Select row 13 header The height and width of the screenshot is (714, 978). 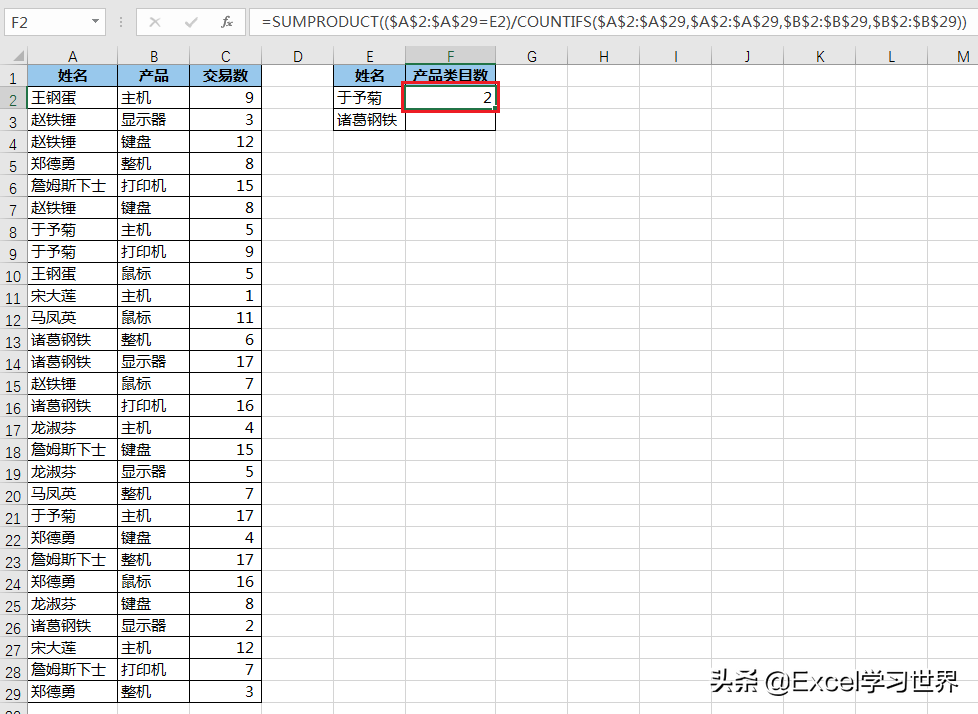13,342
